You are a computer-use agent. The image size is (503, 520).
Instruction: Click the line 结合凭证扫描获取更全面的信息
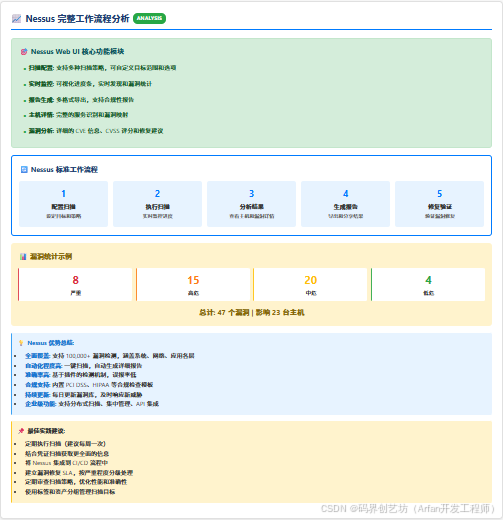(67, 454)
